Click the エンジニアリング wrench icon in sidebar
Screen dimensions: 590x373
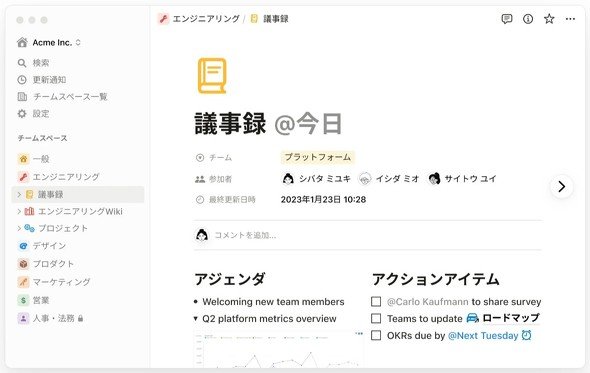click(x=23, y=177)
